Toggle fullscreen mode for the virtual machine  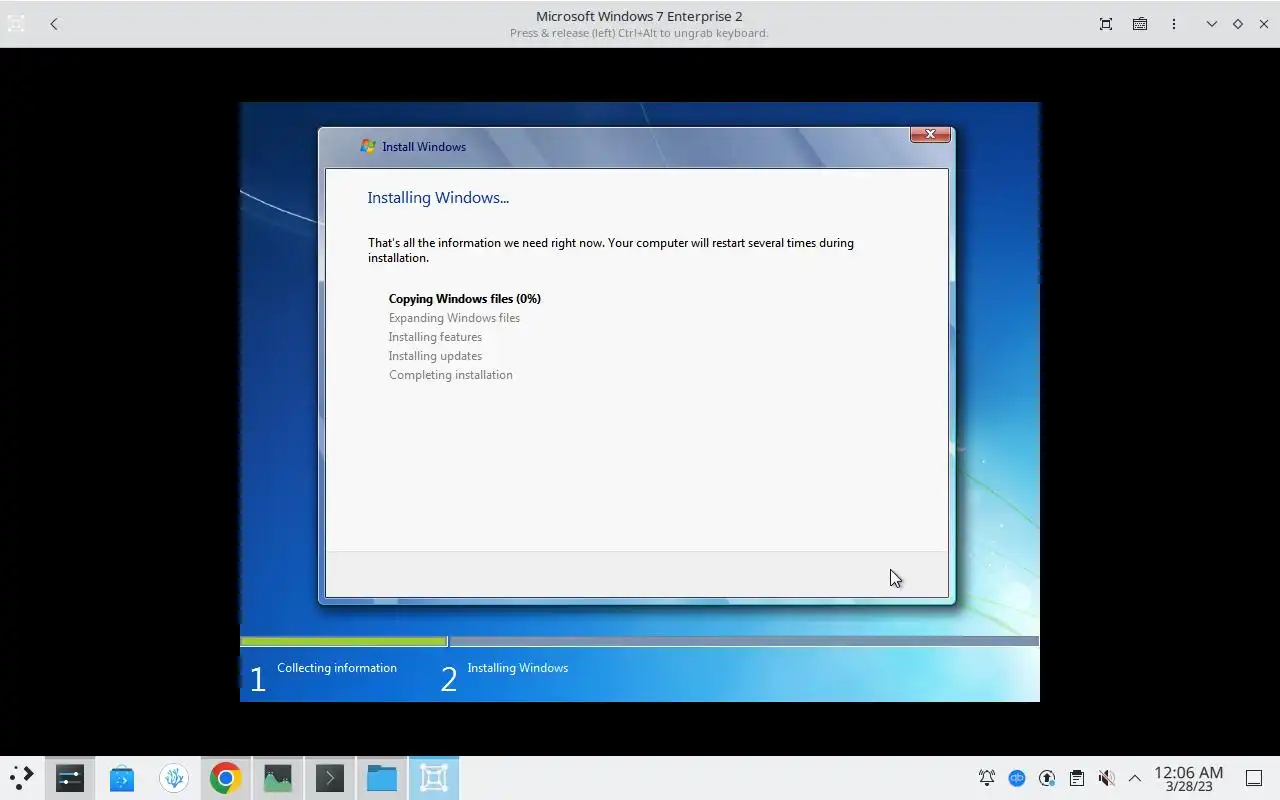tap(1106, 24)
